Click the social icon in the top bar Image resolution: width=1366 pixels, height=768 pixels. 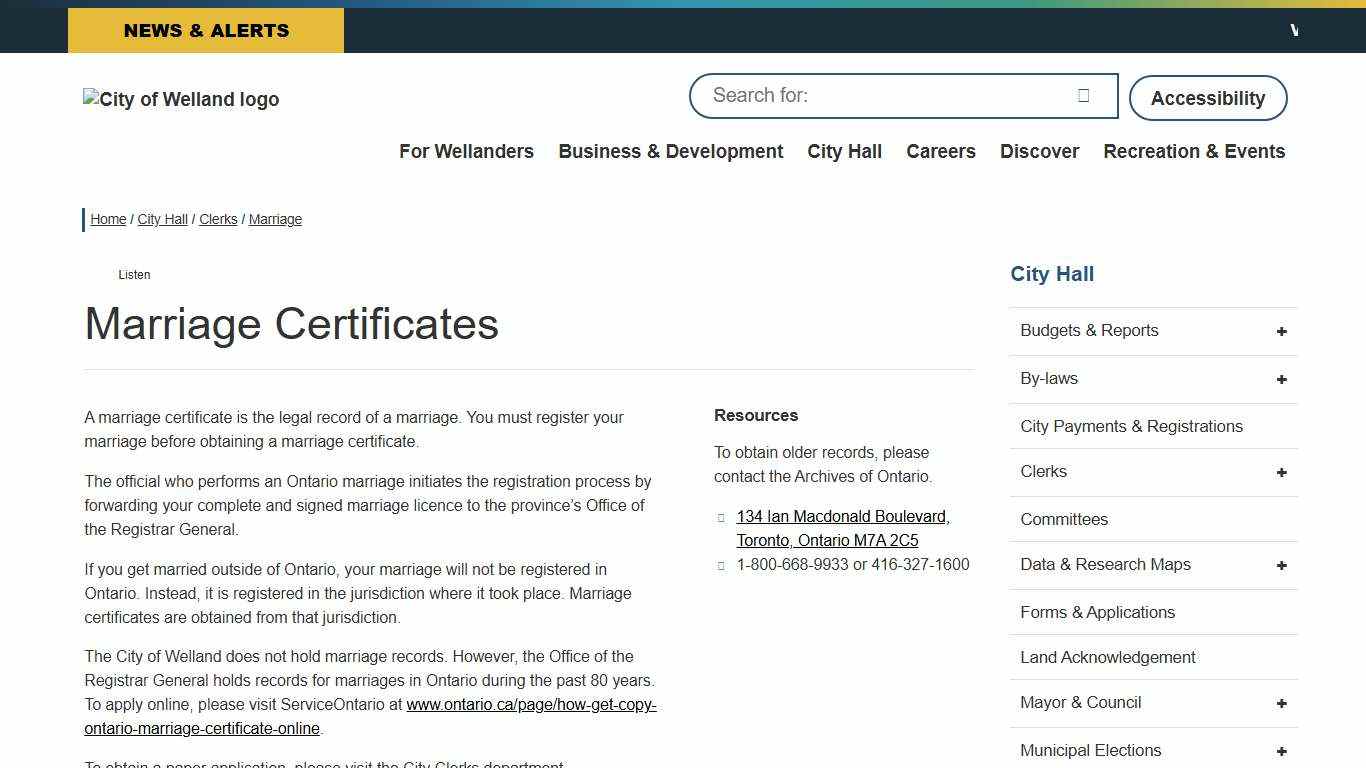1294,30
